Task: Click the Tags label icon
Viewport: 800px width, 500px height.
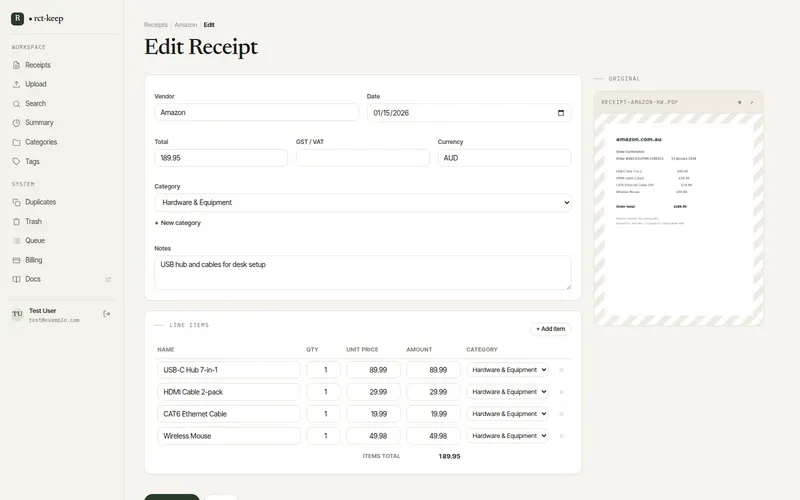Action: pyautogui.click(x=16, y=161)
